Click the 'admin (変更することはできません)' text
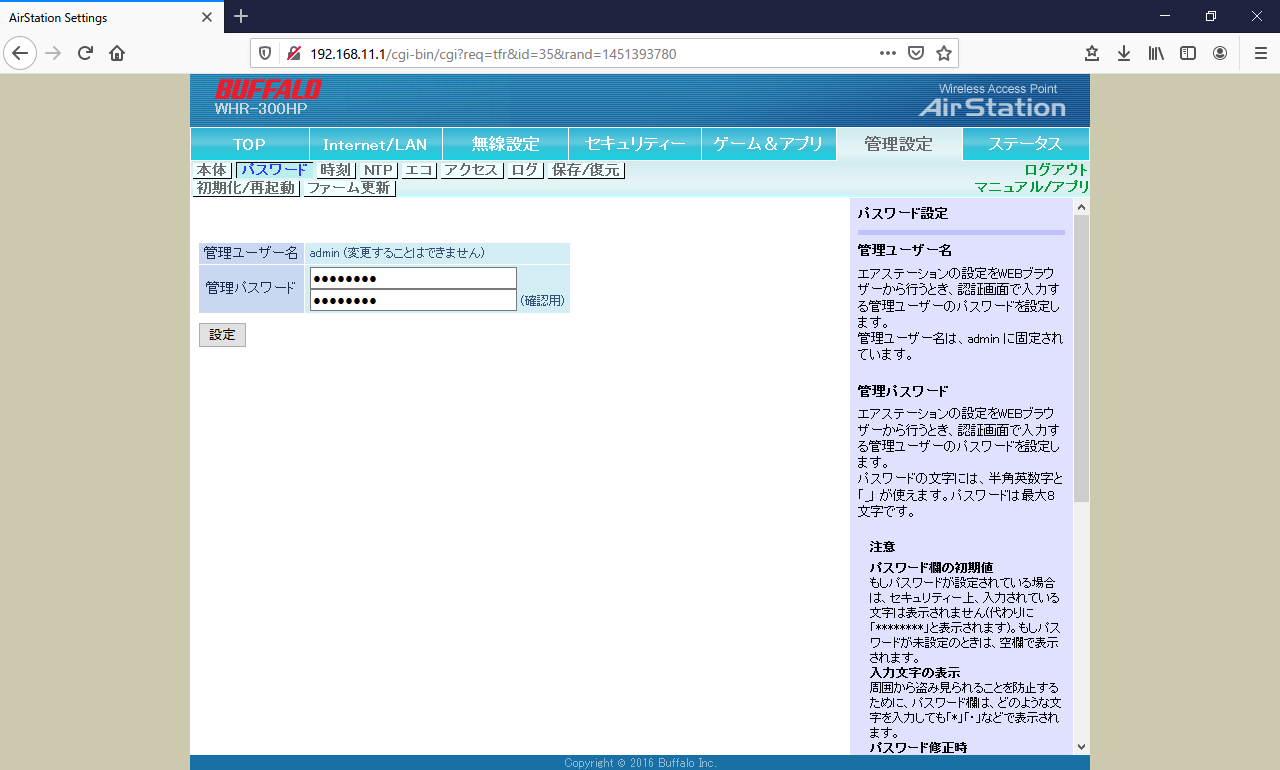Image resolution: width=1280 pixels, height=770 pixels. [397, 253]
